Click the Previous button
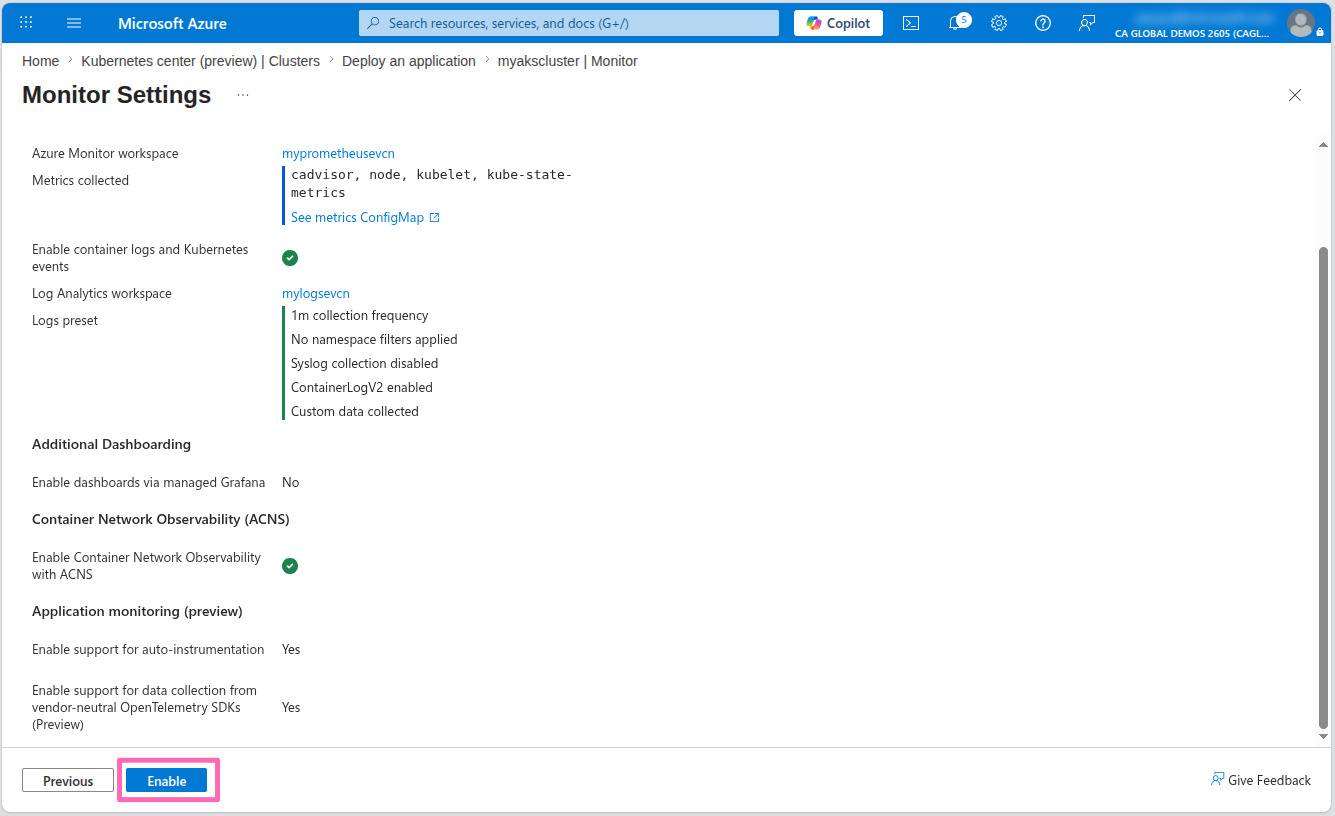The image size is (1335, 816). (x=68, y=781)
